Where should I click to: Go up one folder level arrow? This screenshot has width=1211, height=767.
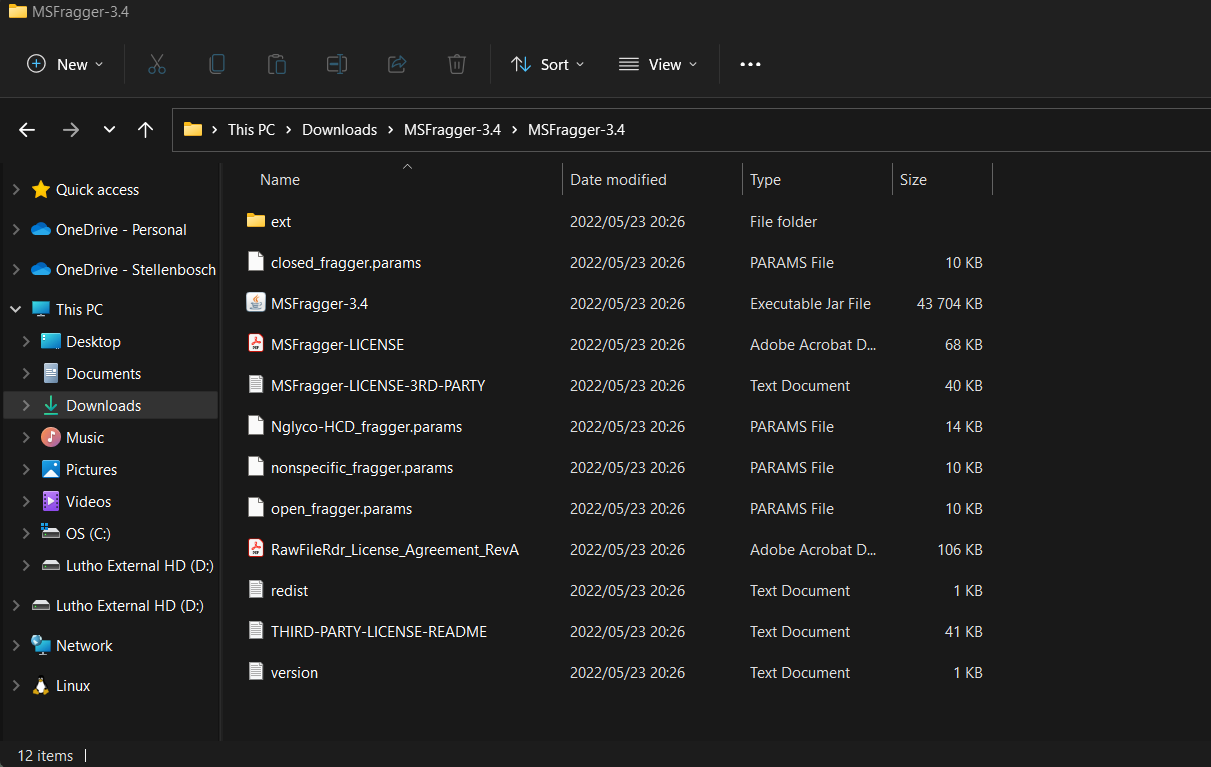click(146, 129)
